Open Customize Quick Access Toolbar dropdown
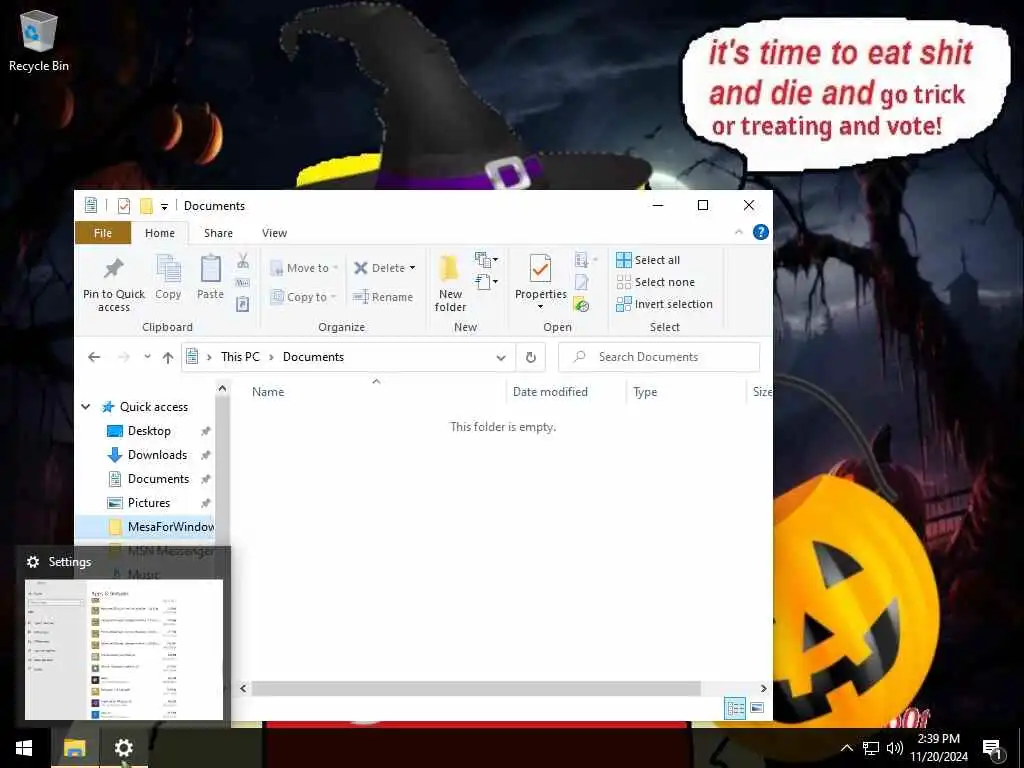The image size is (1024, 768). [x=165, y=207]
